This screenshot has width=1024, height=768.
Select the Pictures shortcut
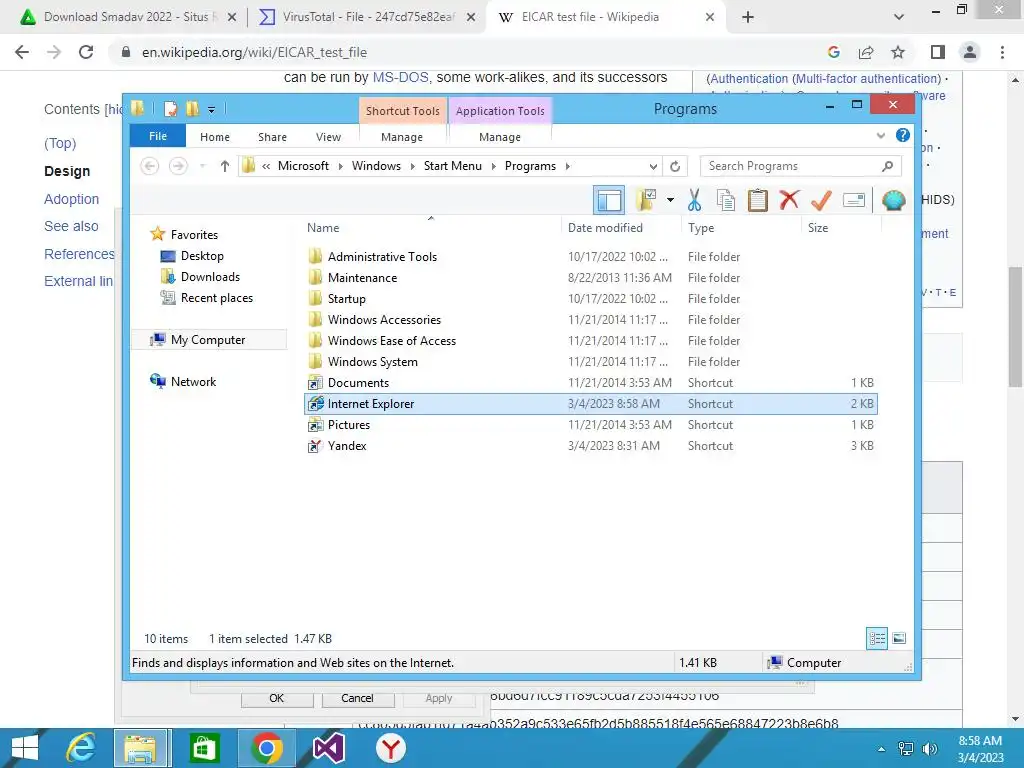[x=349, y=424]
